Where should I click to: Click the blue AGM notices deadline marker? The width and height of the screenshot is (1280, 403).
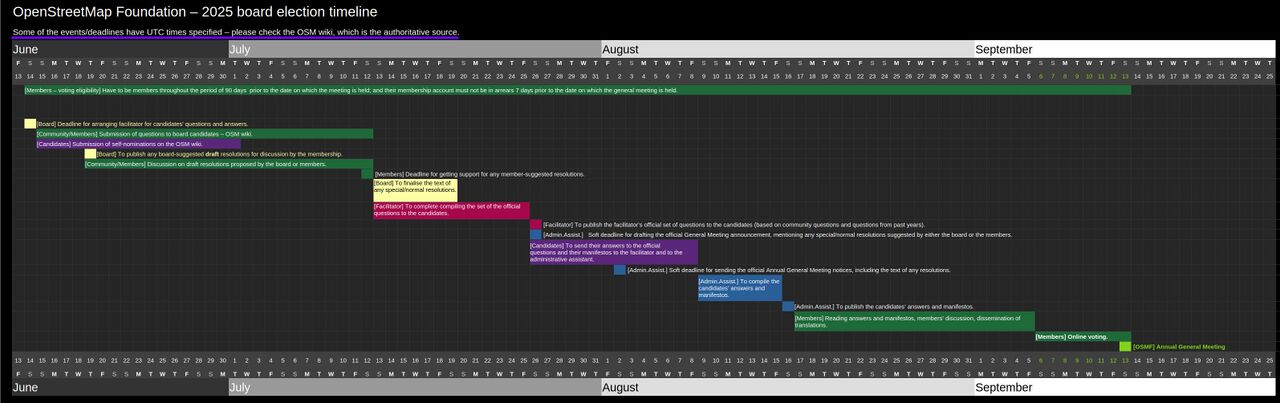click(x=620, y=270)
